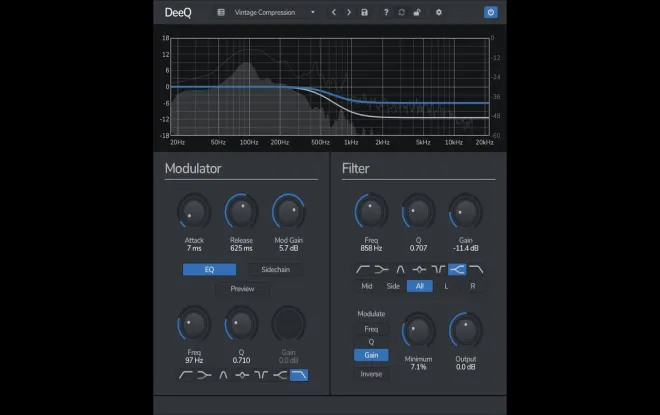Select Modulator peak bell filter shape
Viewport: 660px width, 415px height.
tap(242, 375)
